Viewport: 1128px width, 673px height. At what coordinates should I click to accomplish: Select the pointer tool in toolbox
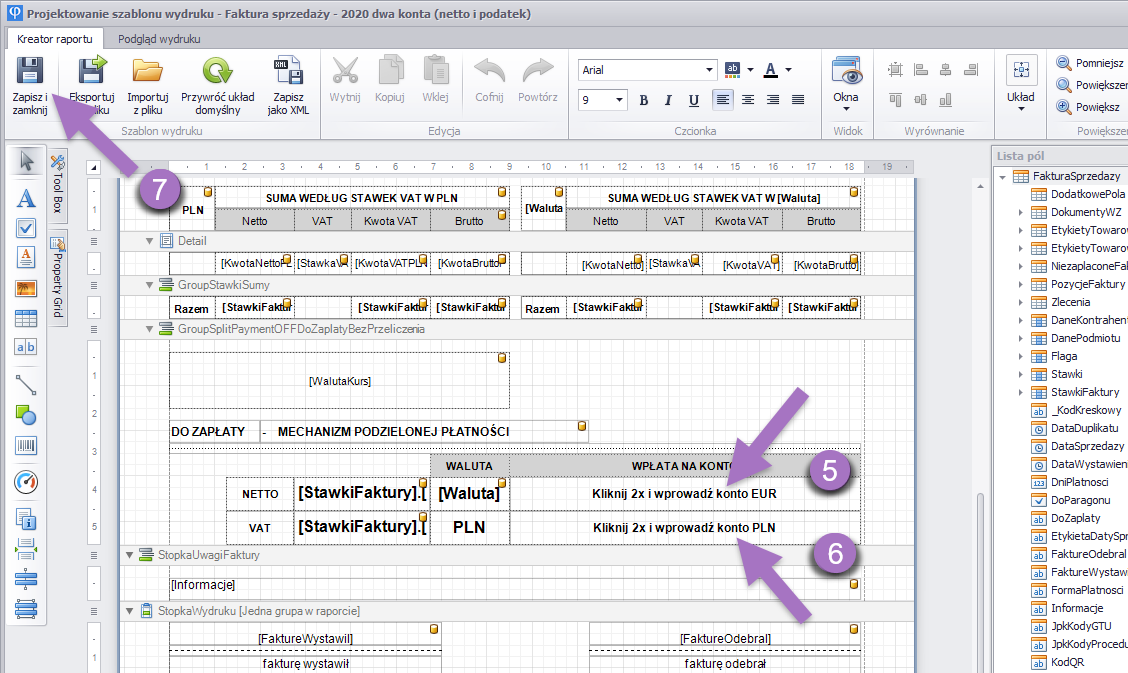click(x=26, y=161)
